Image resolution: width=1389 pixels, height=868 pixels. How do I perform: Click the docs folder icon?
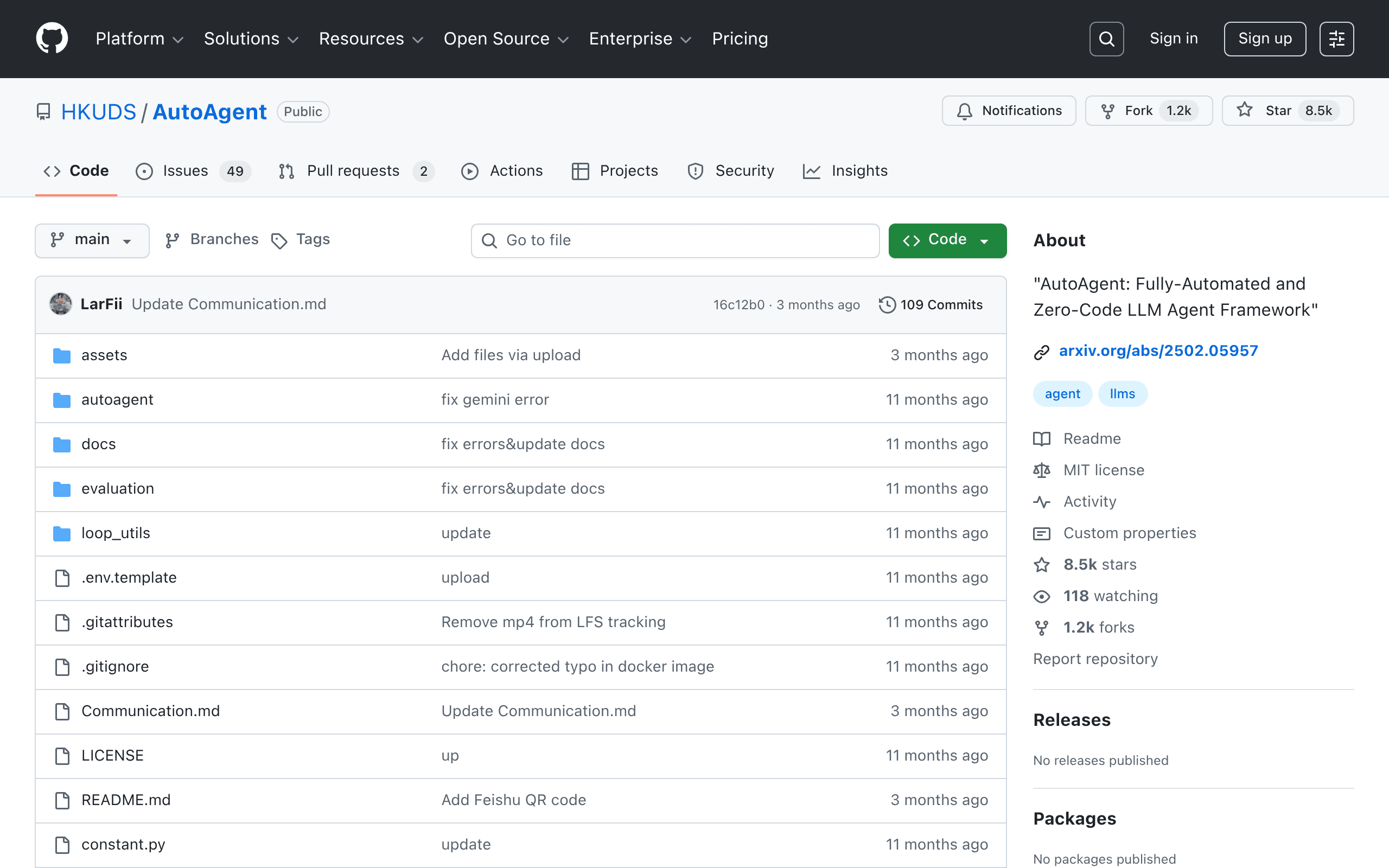62,444
